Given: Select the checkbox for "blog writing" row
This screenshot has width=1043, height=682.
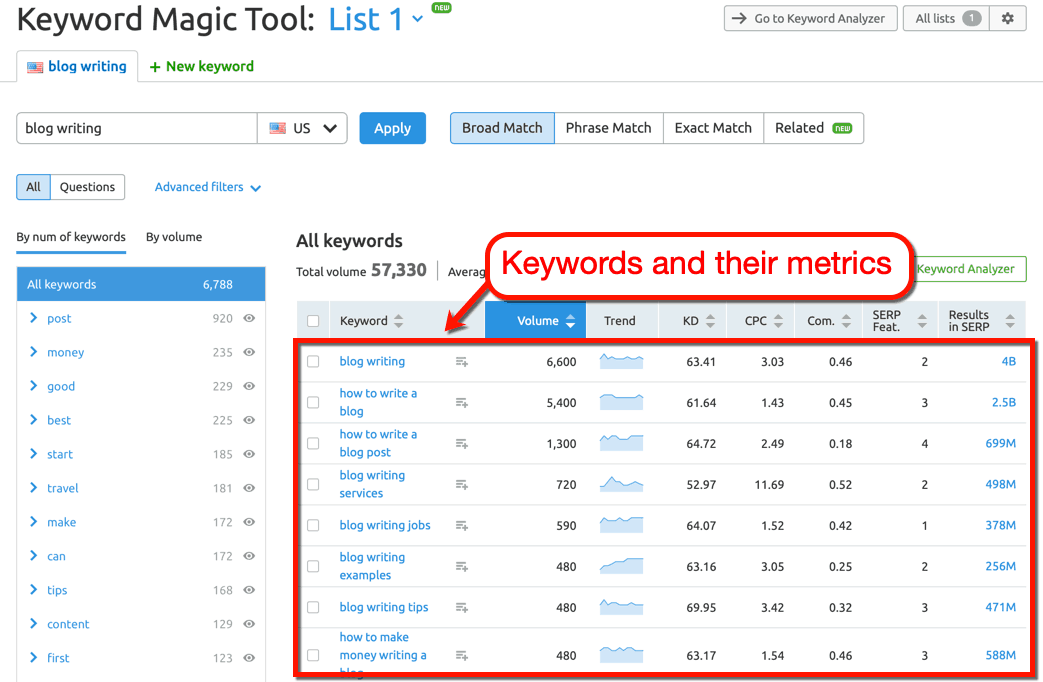Looking at the screenshot, I should point(313,361).
